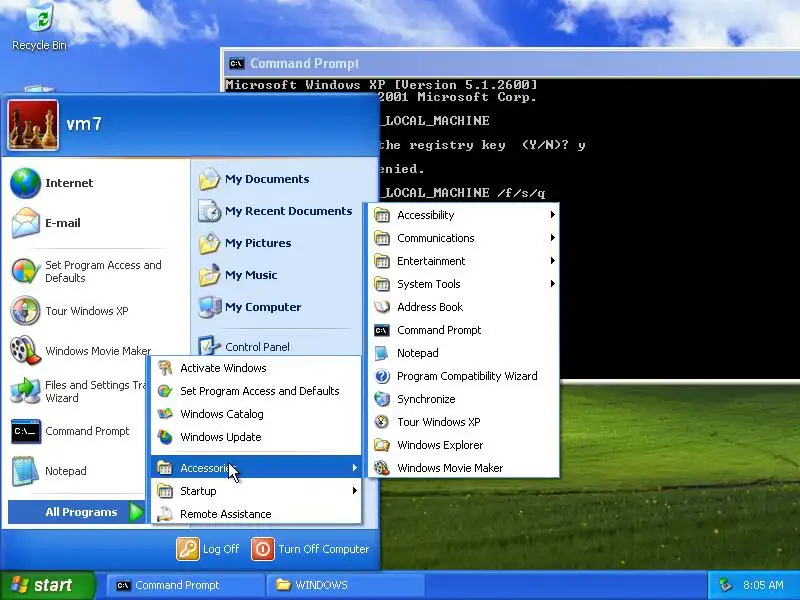800x600 pixels.
Task: Open Files and Settings Transfer Wizard icon
Action: pyautogui.click(x=25, y=391)
